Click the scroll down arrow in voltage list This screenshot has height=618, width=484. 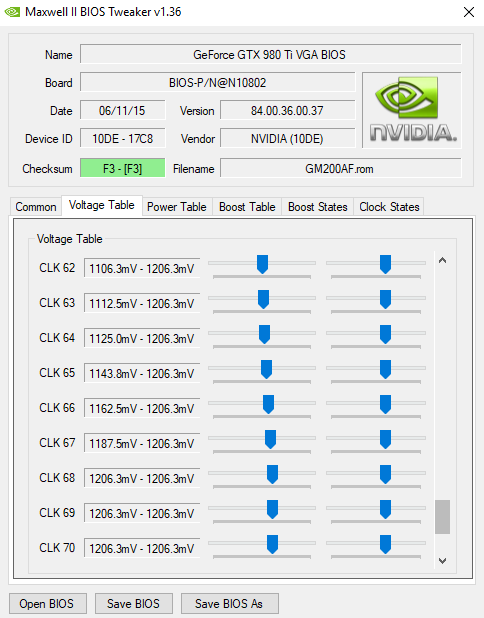coord(442,560)
